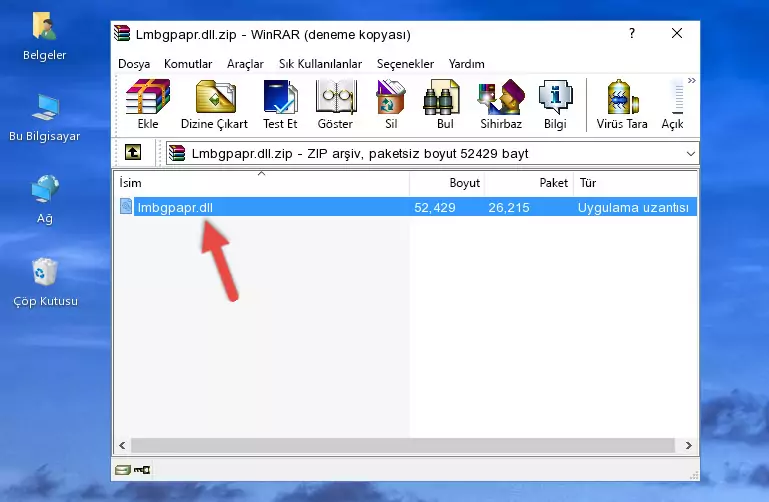Screen dimensions: 769x502
Task: Click the Dizine Çıkart extract icon
Action: tap(214, 104)
